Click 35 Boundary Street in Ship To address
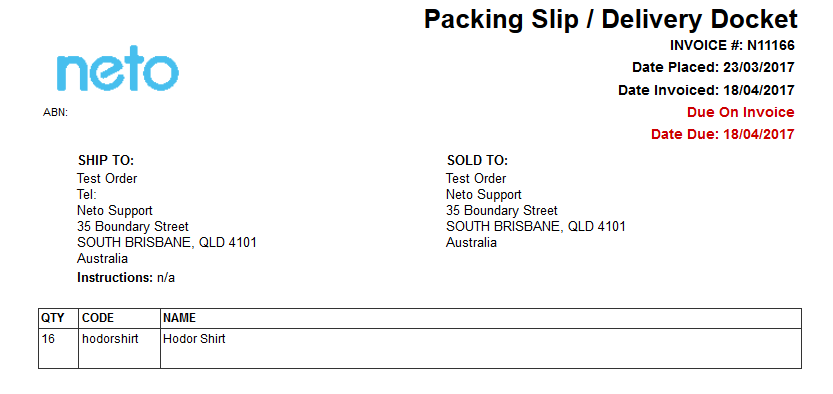833x394 pixels. click(133, 227)
